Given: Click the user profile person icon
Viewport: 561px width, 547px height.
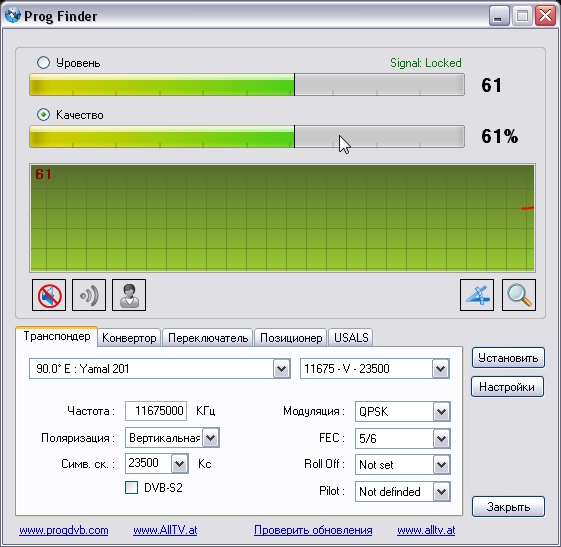Looking at the screenshot, I should pyautogui.click(x=129, y=295).
